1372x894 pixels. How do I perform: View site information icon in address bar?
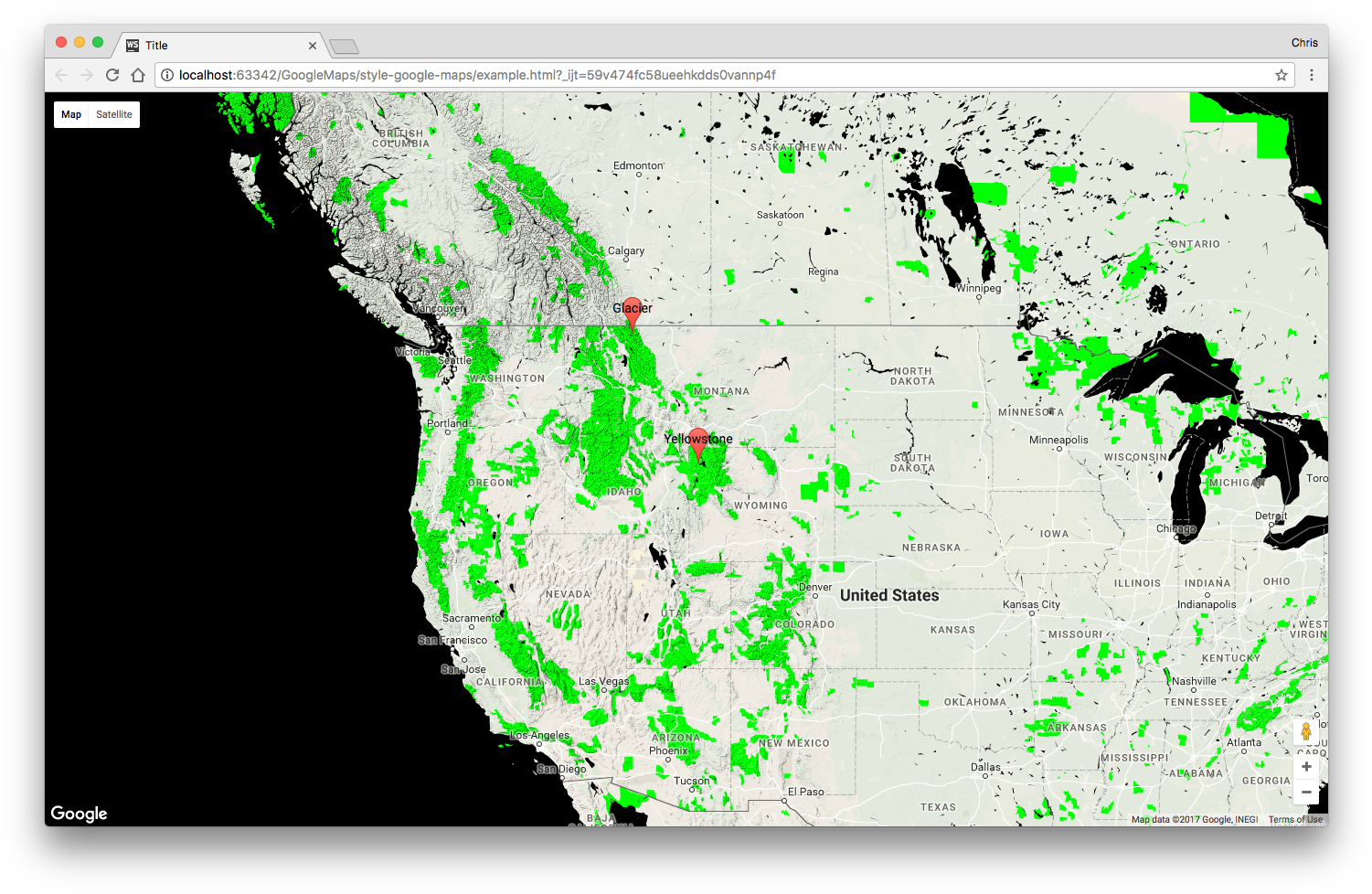tap(167, 75)
